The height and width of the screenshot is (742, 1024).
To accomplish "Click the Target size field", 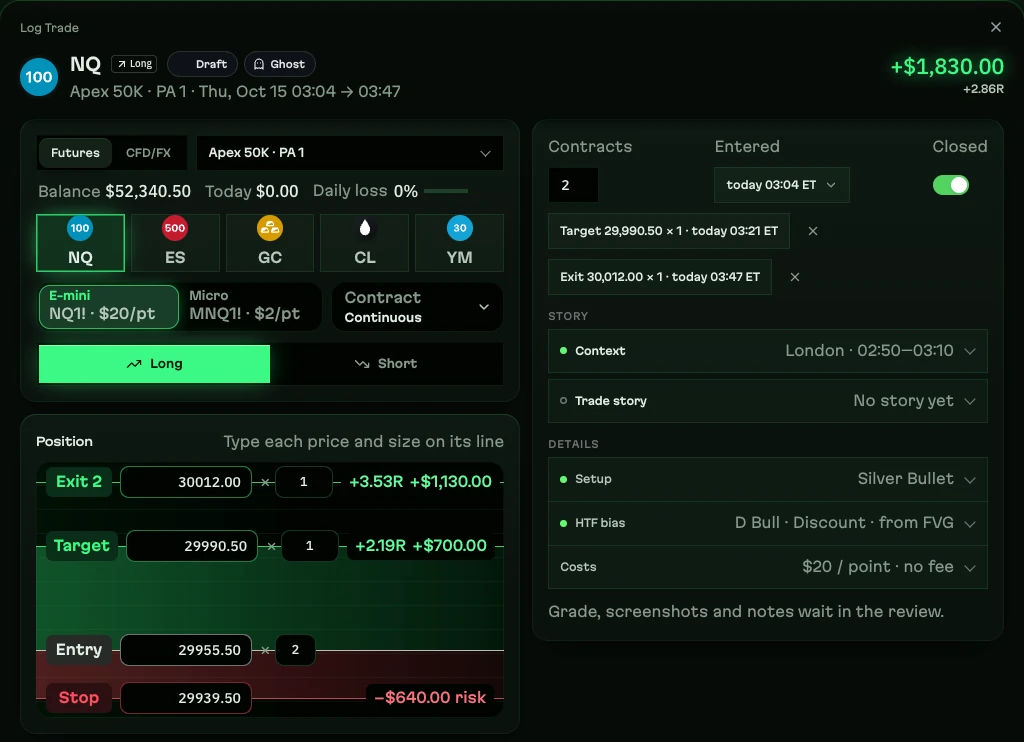I will [310, 546].
